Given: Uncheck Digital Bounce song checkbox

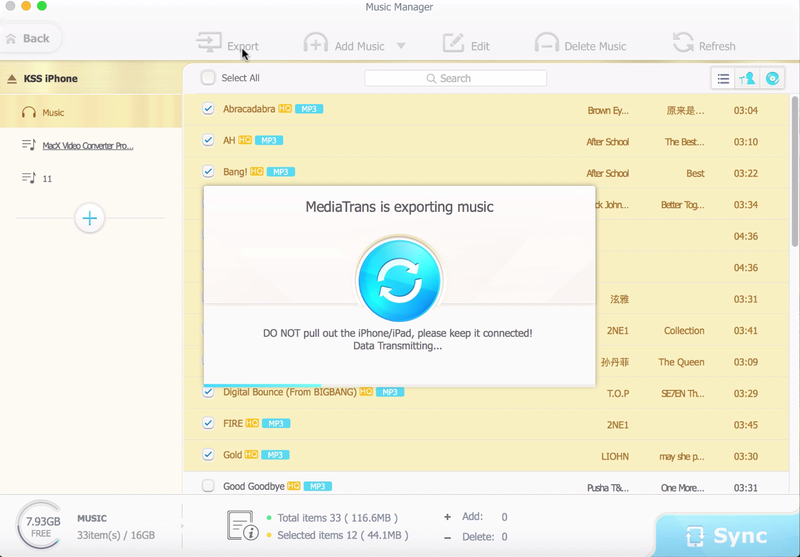Looking at the screenshot, I should (208, 392).
